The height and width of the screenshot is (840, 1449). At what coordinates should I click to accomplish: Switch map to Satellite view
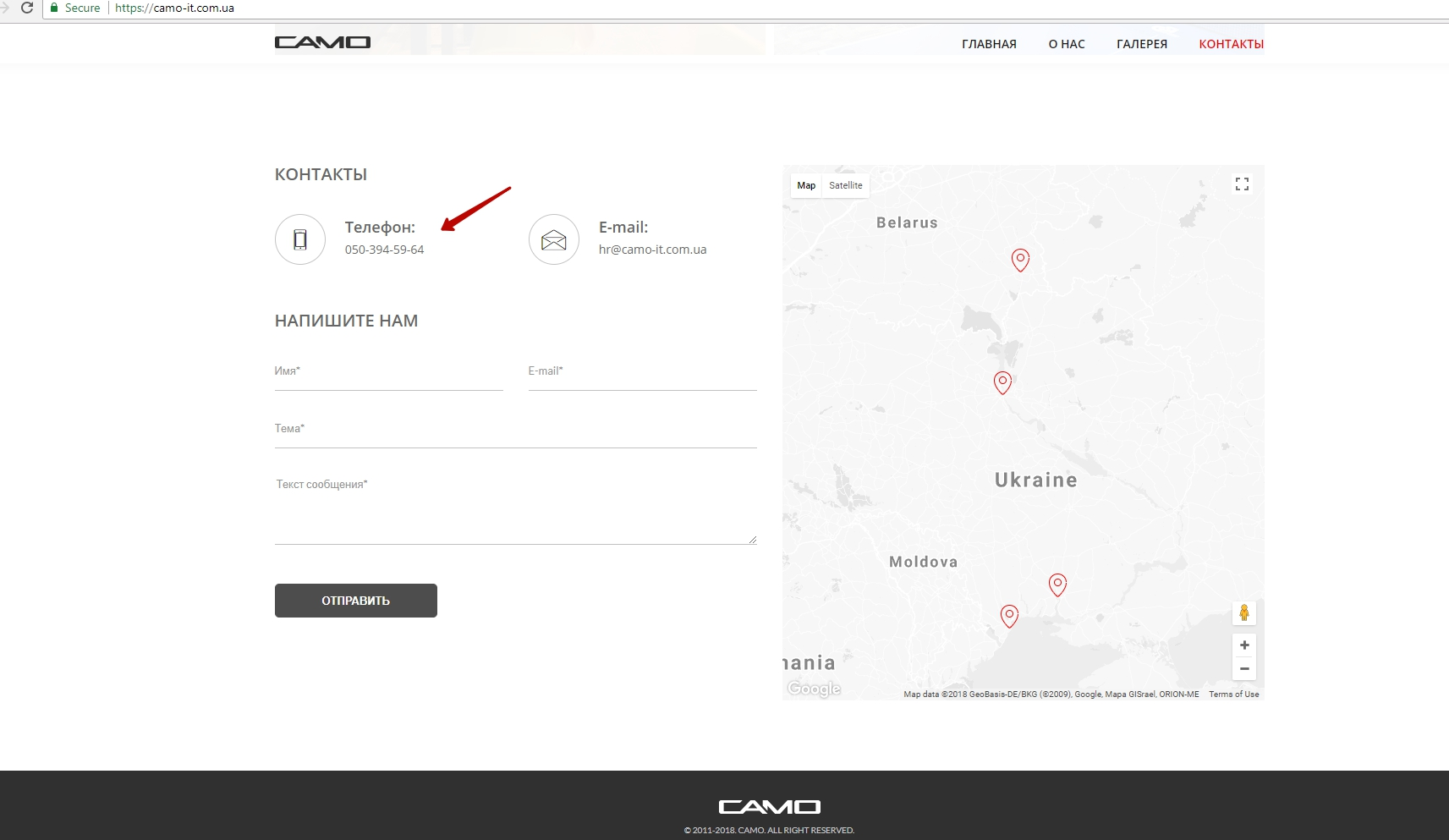click(845, 185)
